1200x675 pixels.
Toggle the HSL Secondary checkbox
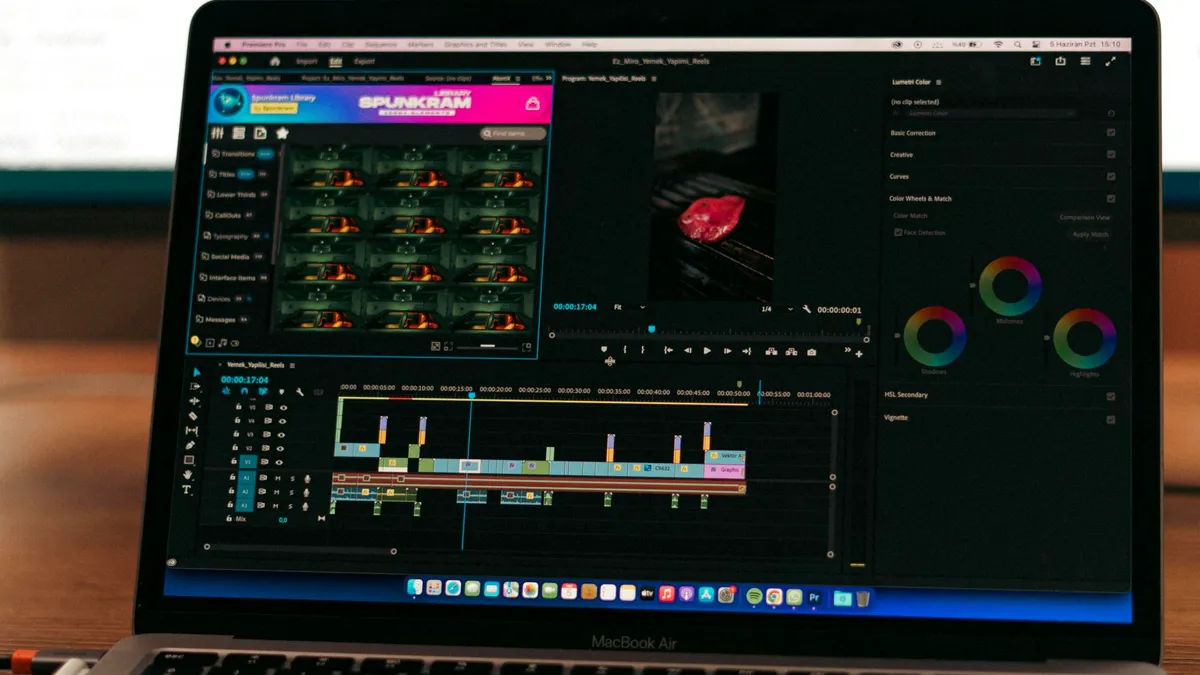point(1111,396)
